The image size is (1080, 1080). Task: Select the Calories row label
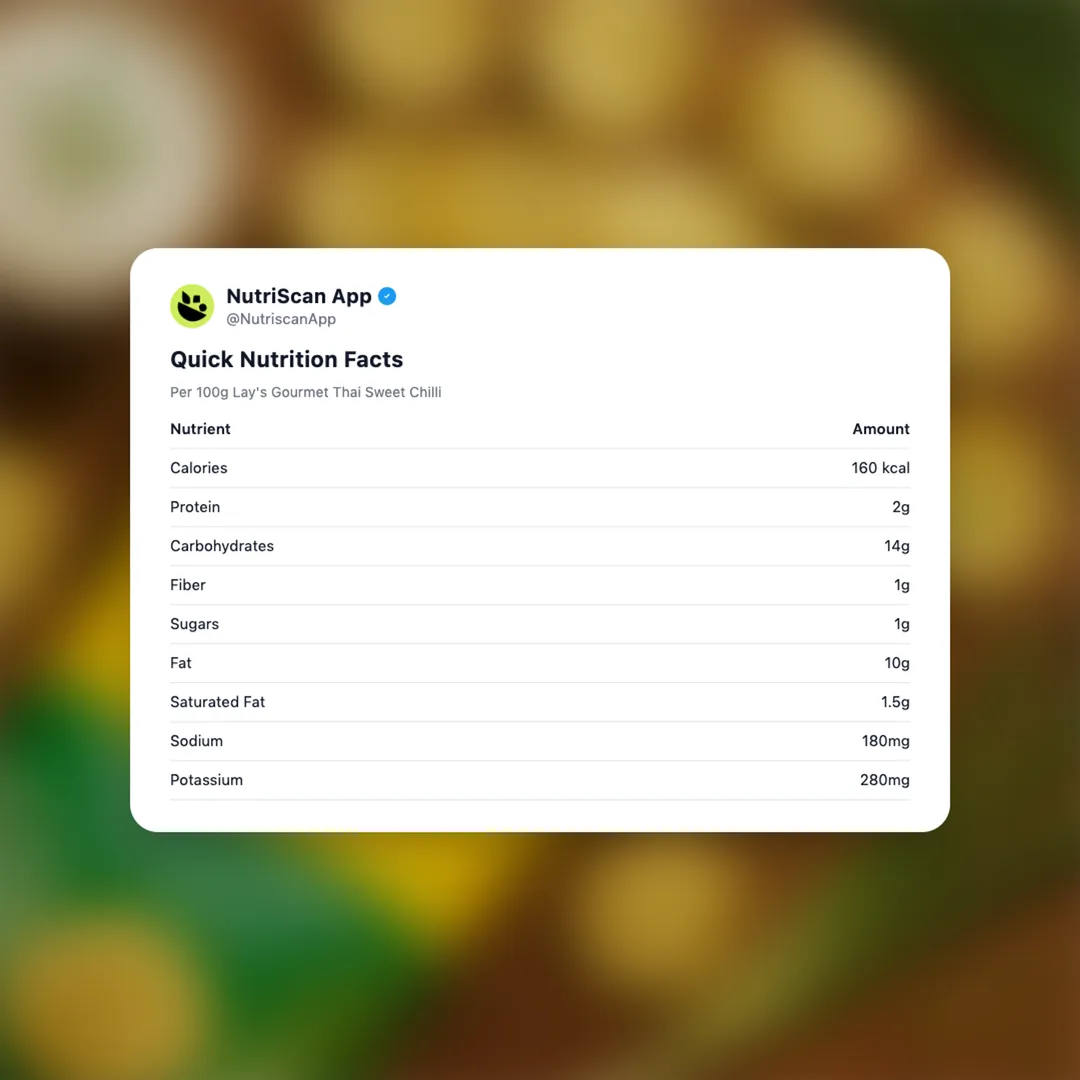coord(199,468)
